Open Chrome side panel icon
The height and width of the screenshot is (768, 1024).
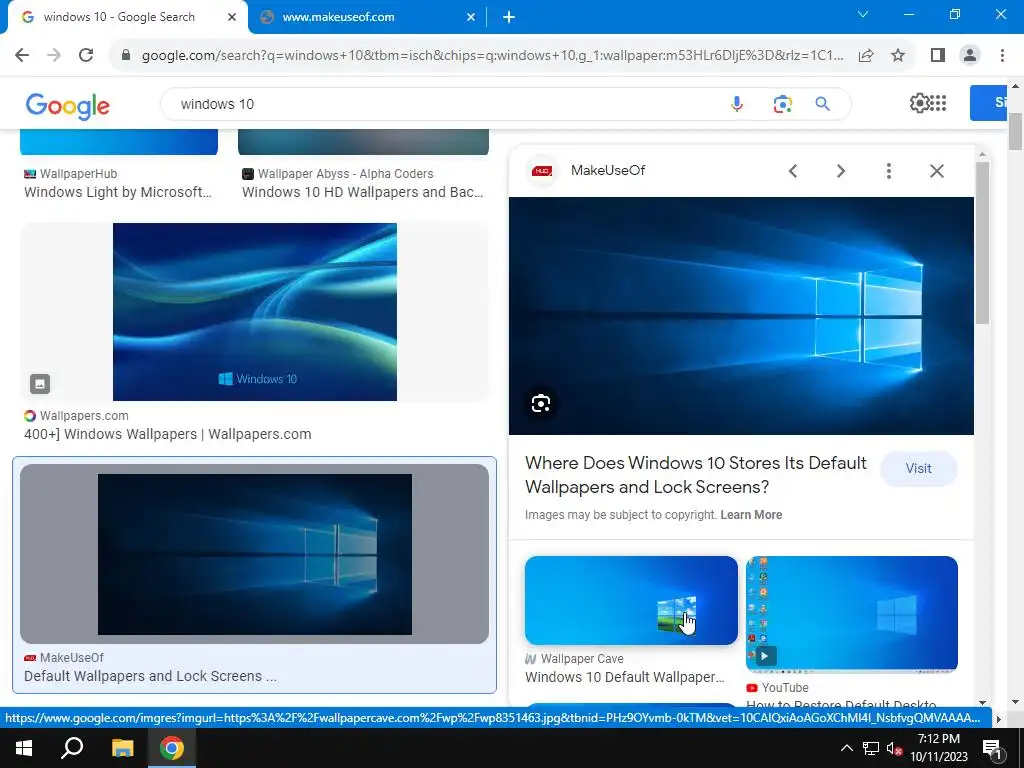pos(938,56)
